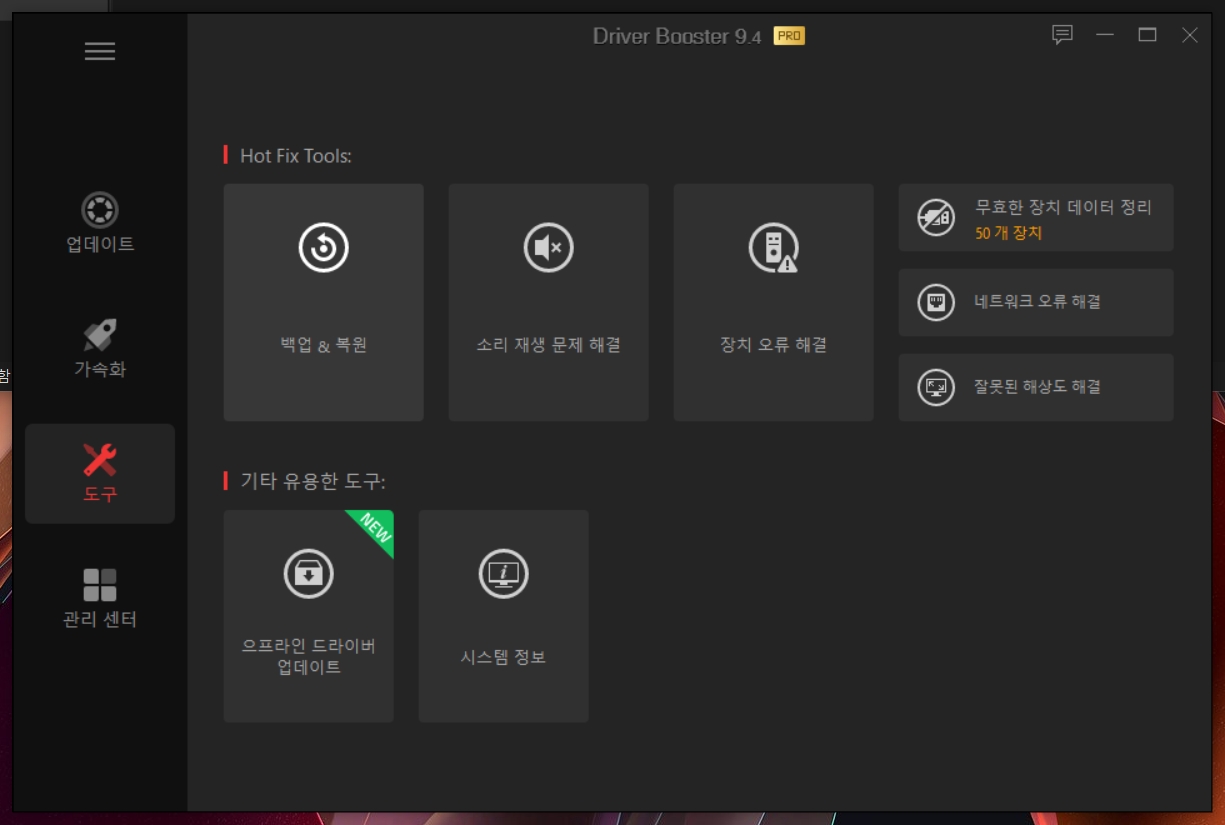Select the 도구 tab label
The width and height of the screenshot is (1225, 825).
(x=100, y=494)
